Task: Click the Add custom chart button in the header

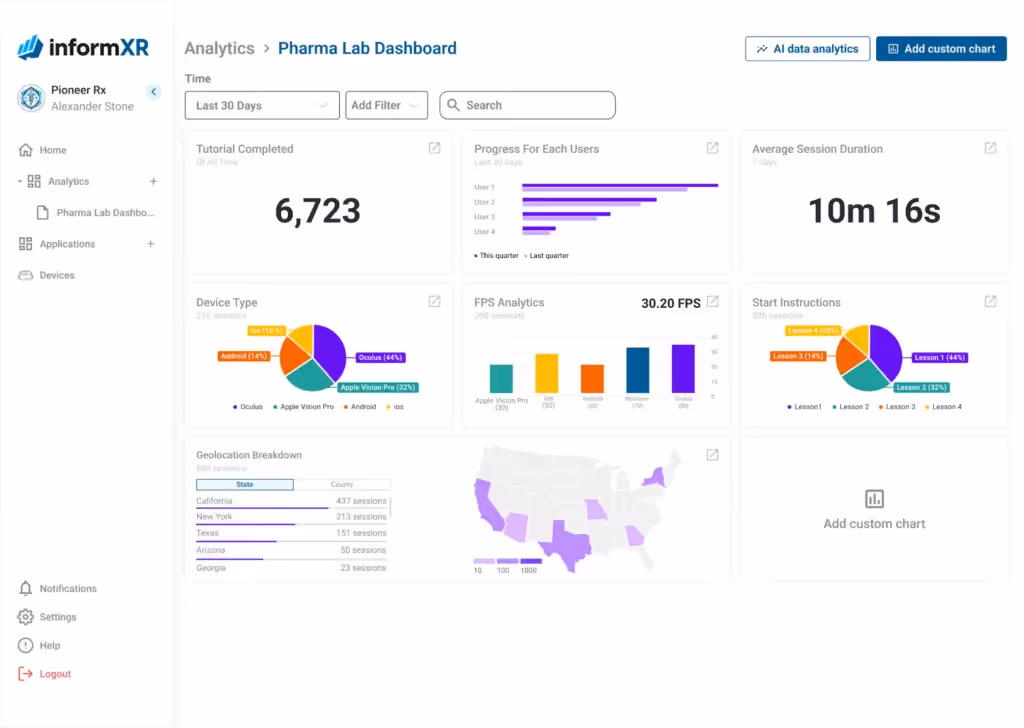Action: coord(941,49)
